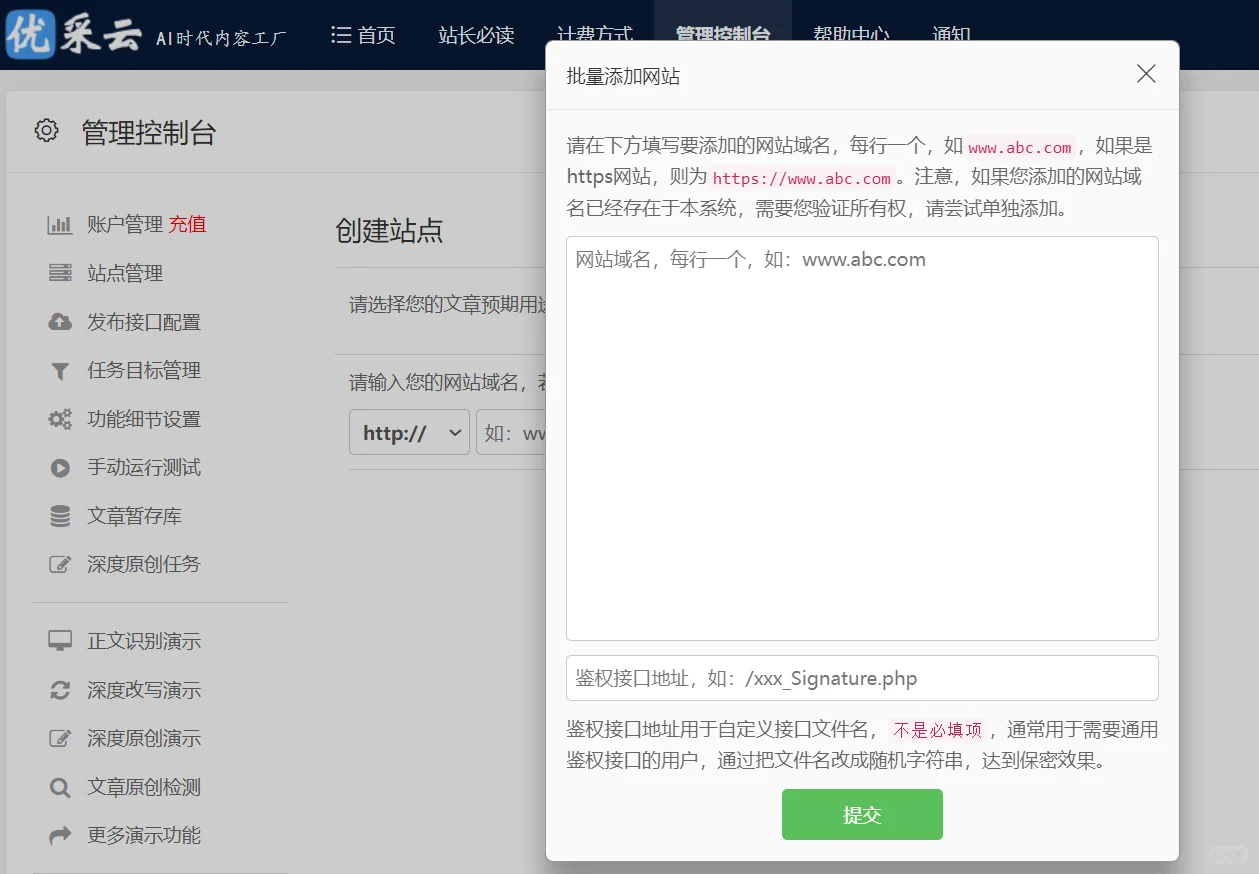The image size is (1259, 874).
Task: Open 站点管理 list icon in sidebar
Action: pos(59,272)
